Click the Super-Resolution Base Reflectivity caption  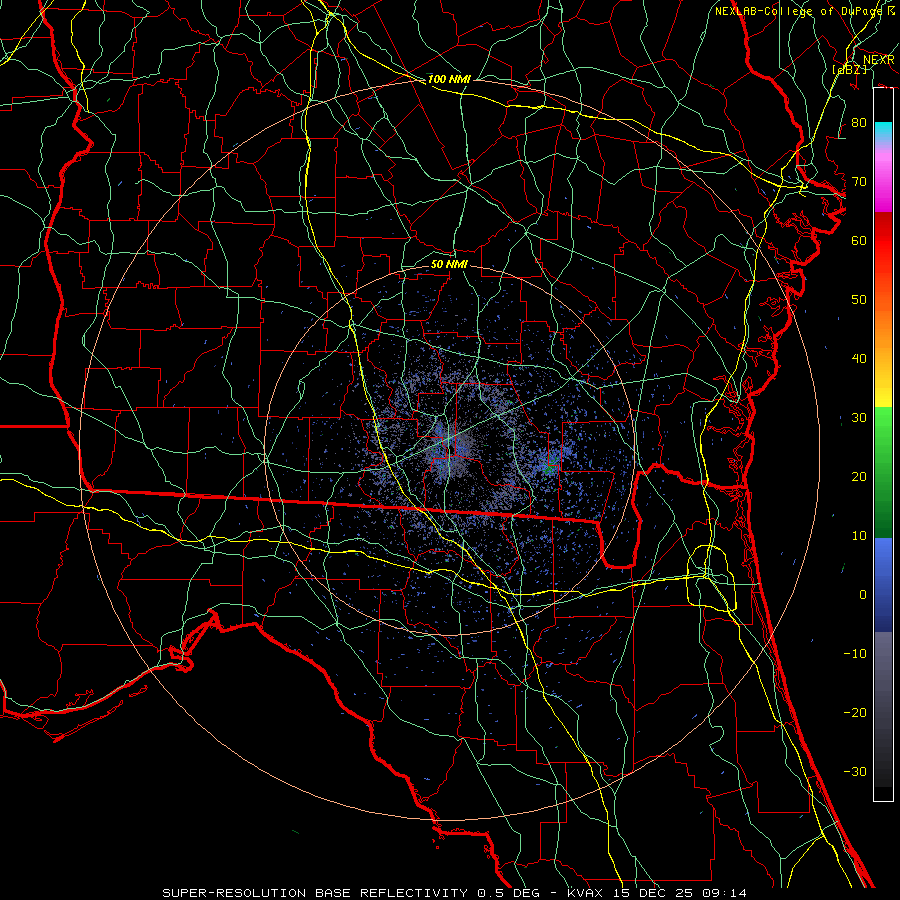(x=455, y=893)
